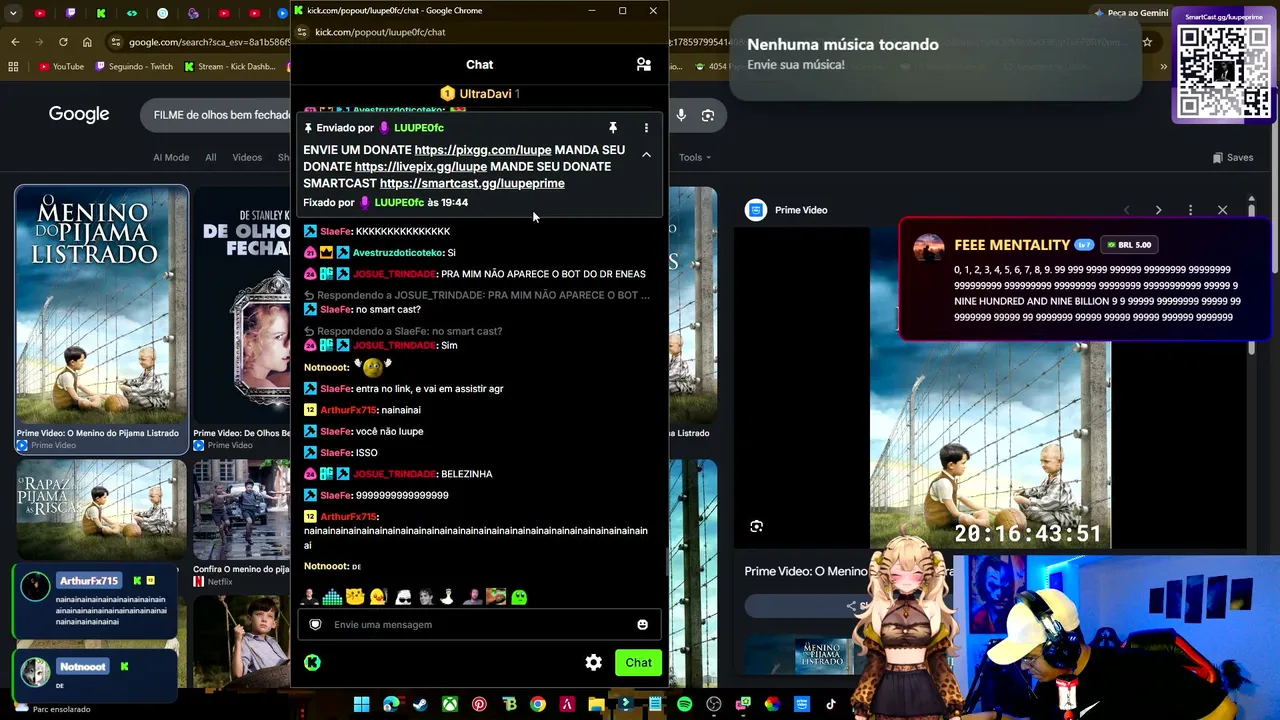Open the Chrome home page button

coord(87,42)
